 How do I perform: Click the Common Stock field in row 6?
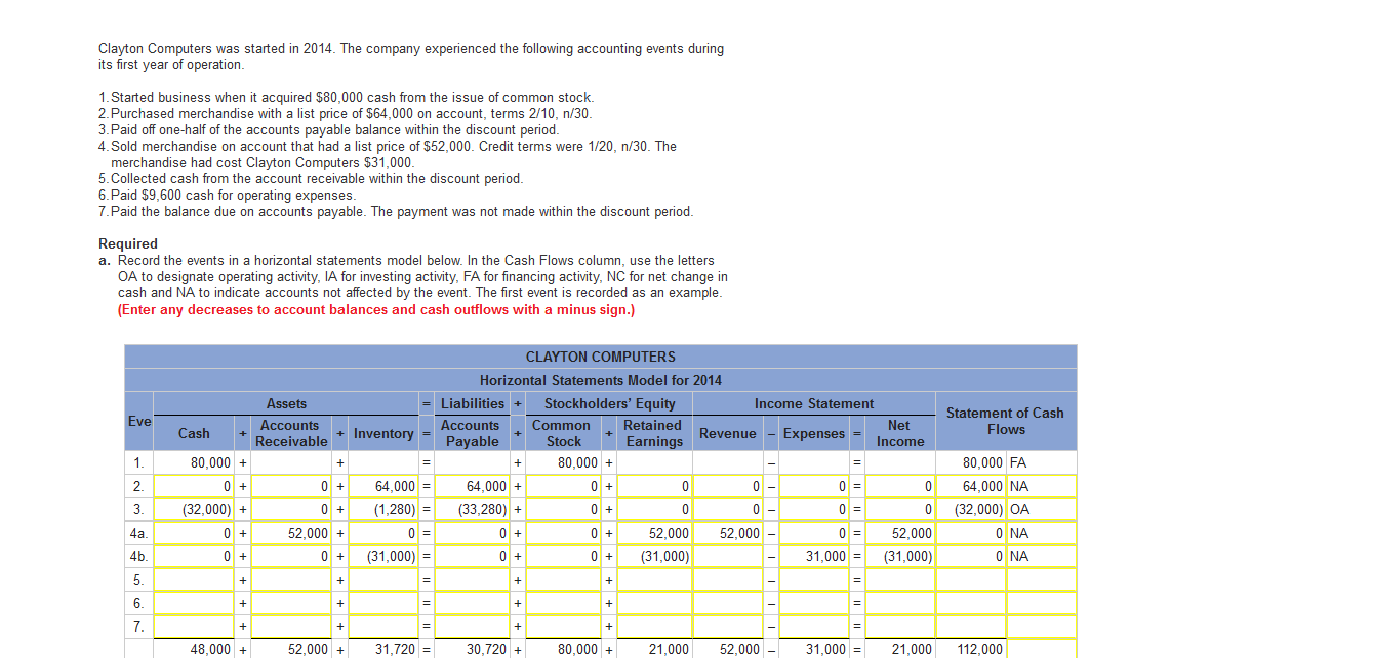(x=564, y=604)
